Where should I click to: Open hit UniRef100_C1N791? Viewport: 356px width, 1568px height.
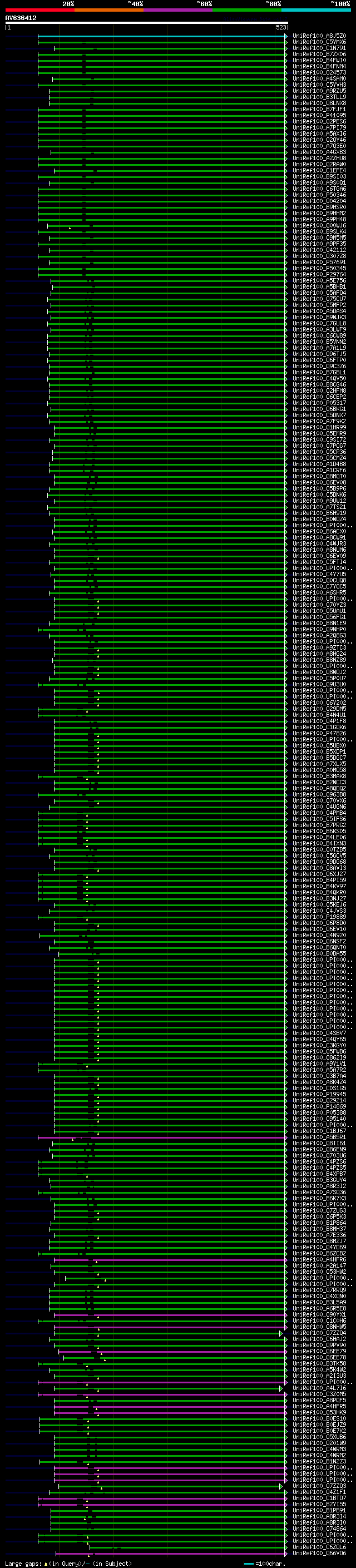point(319,48)
